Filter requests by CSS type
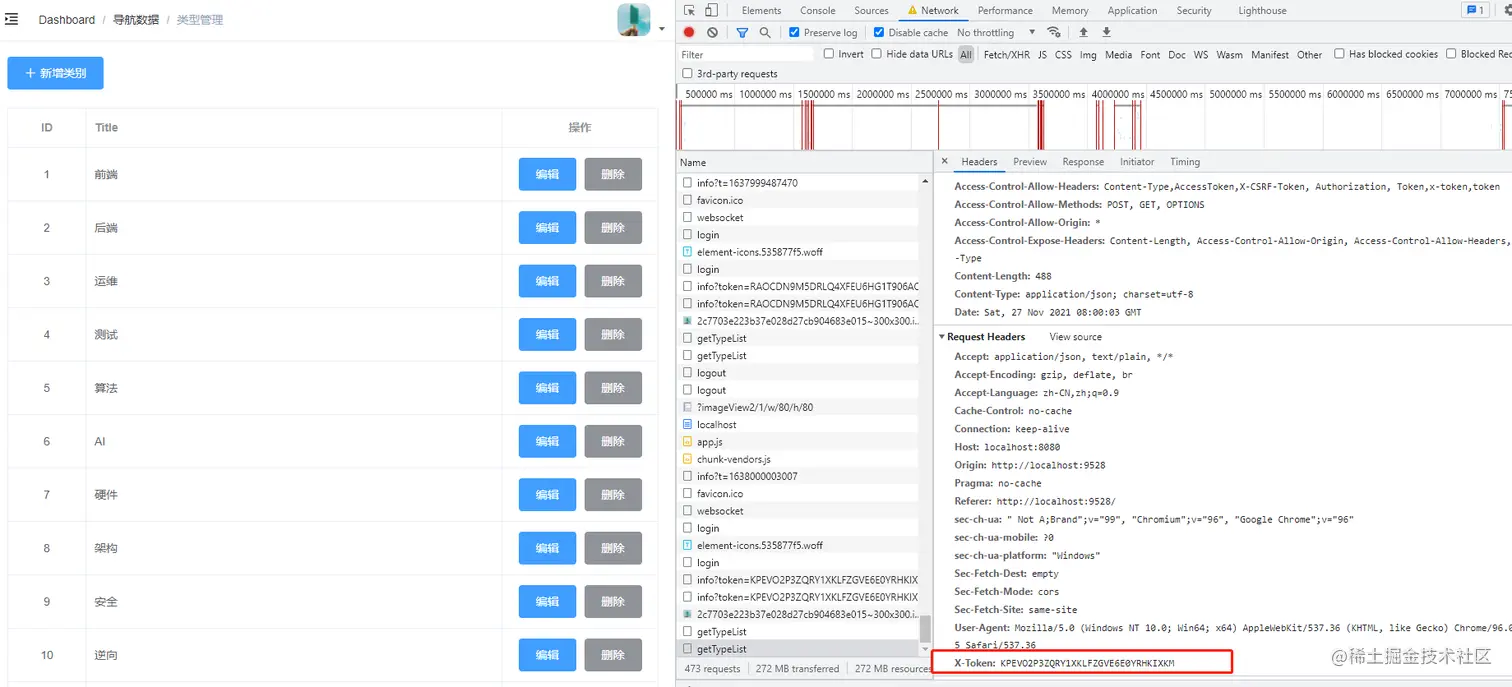The height and width of the screenshot is (687, 1512). coord(1063,54)
